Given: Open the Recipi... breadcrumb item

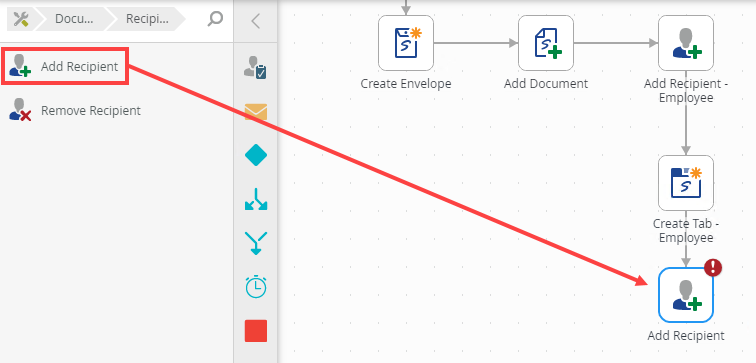Looking at the screenshot, I should [147, 19].
